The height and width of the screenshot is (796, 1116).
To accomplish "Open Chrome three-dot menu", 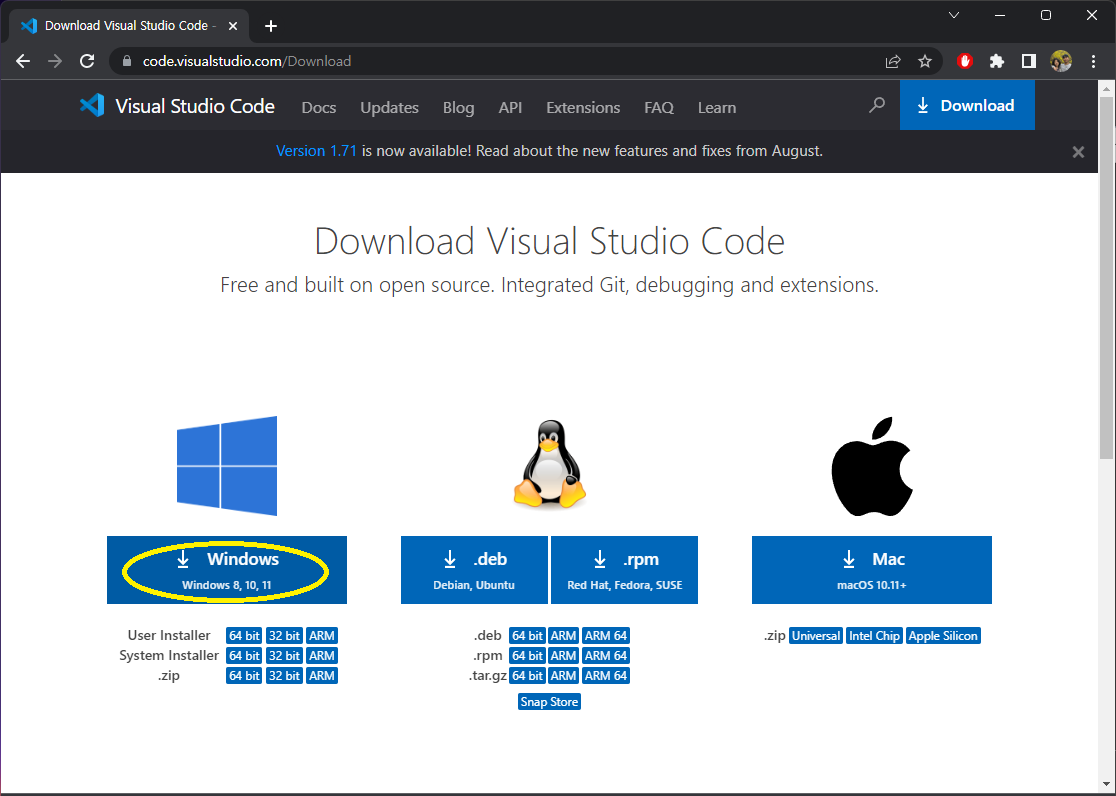I will (1093, 61).
